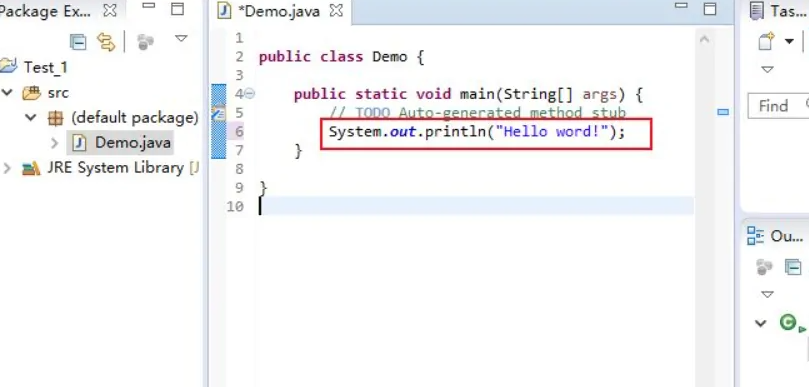Collapse the main method fold marker
The height and width of the screenshot is (387, 809).
click(x=249, y=93)
